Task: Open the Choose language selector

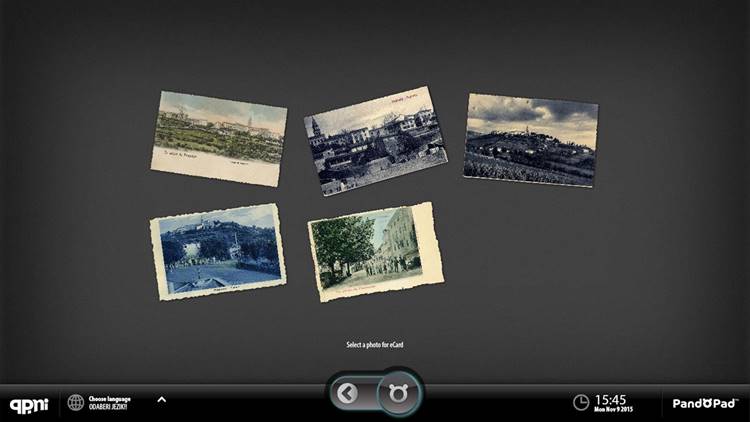Action: coord(108,397)
